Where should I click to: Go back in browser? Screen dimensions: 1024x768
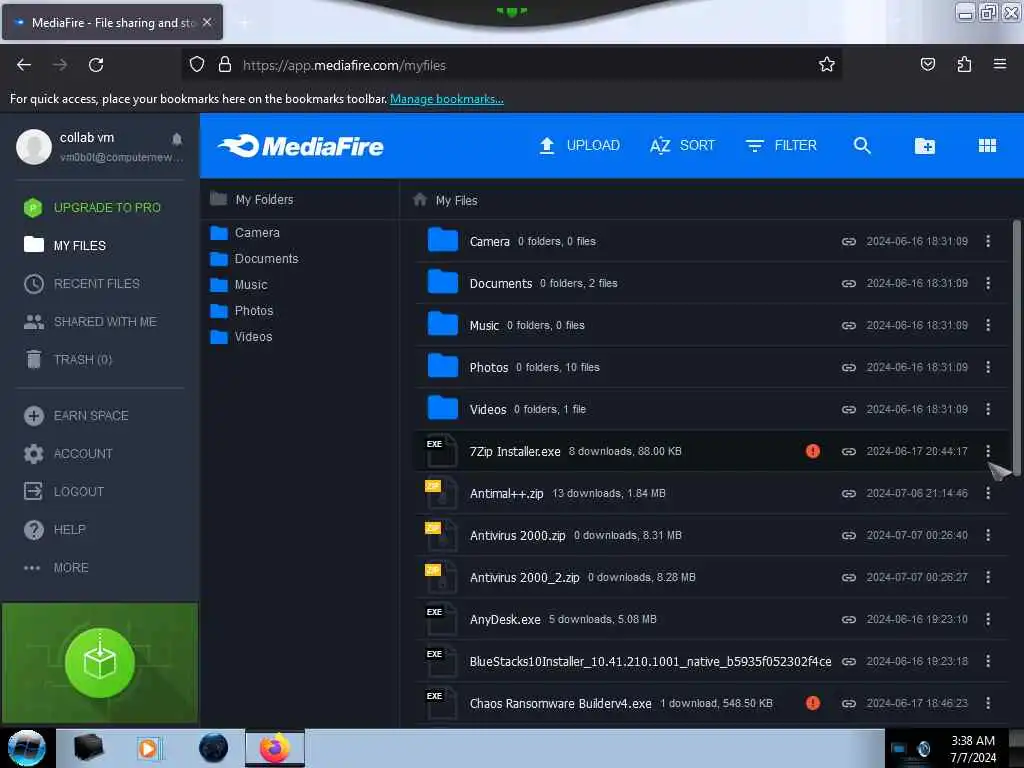pyautogui.click(x=24, y=65)
